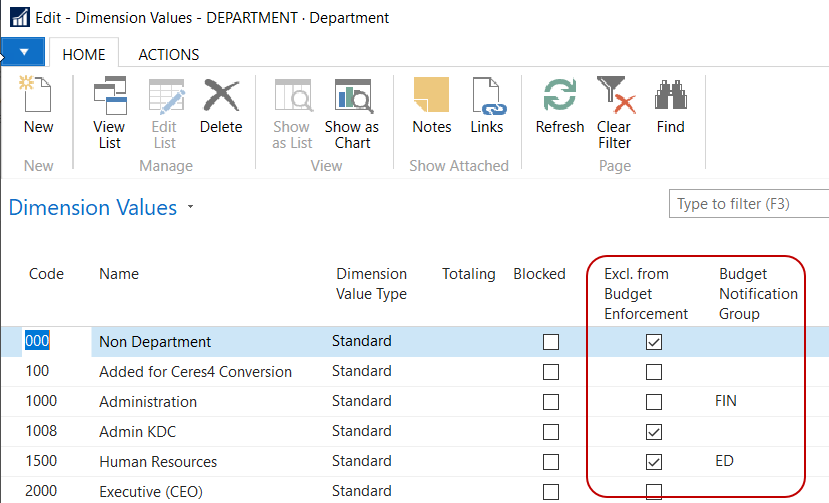Uncheck budget exclusion for Non Department
This screenshot has width=829, height=503.
pos(654,342)
